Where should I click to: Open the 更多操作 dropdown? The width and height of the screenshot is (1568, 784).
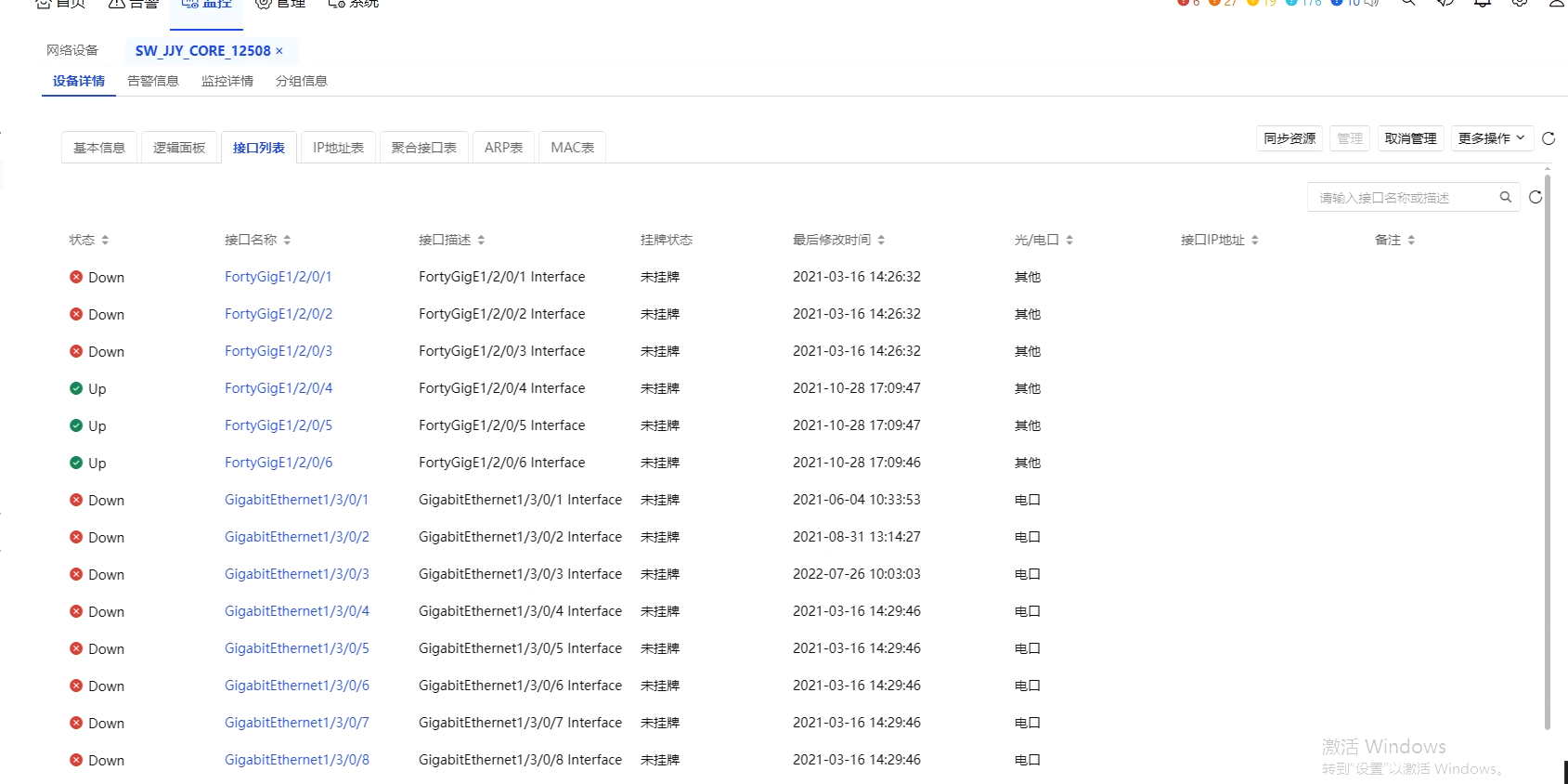tap(1491, 138)
